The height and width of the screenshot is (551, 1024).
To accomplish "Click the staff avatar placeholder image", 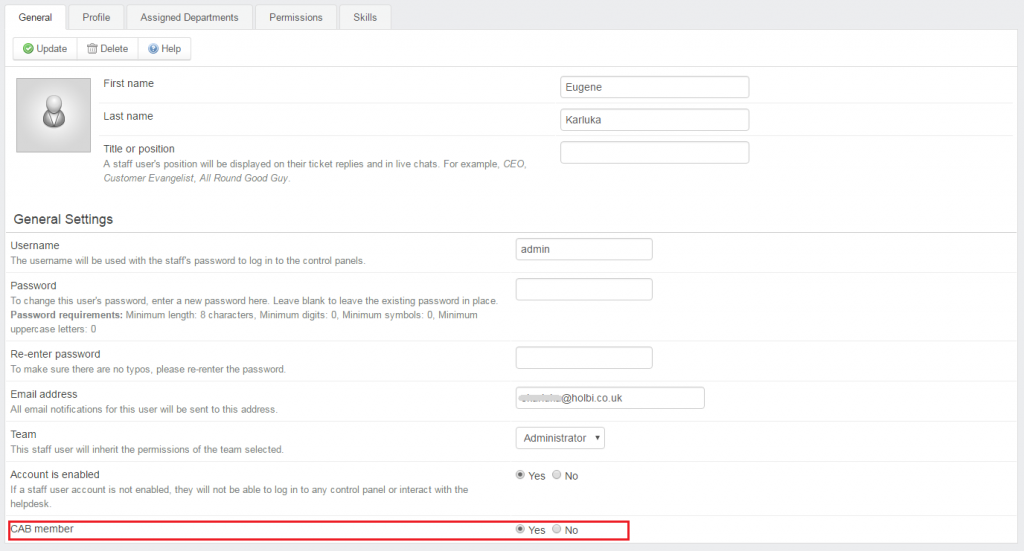I will click(x=54, y=116).
